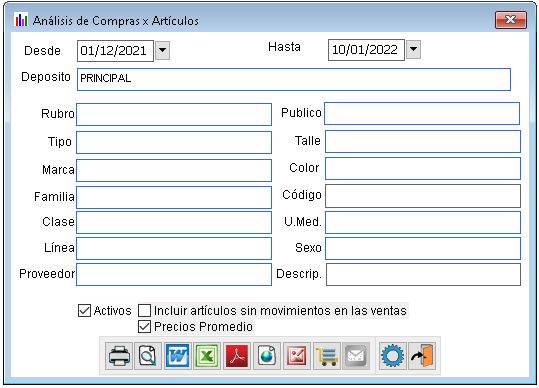
Task: Click into the Rubro field
Action: [174, 114]
